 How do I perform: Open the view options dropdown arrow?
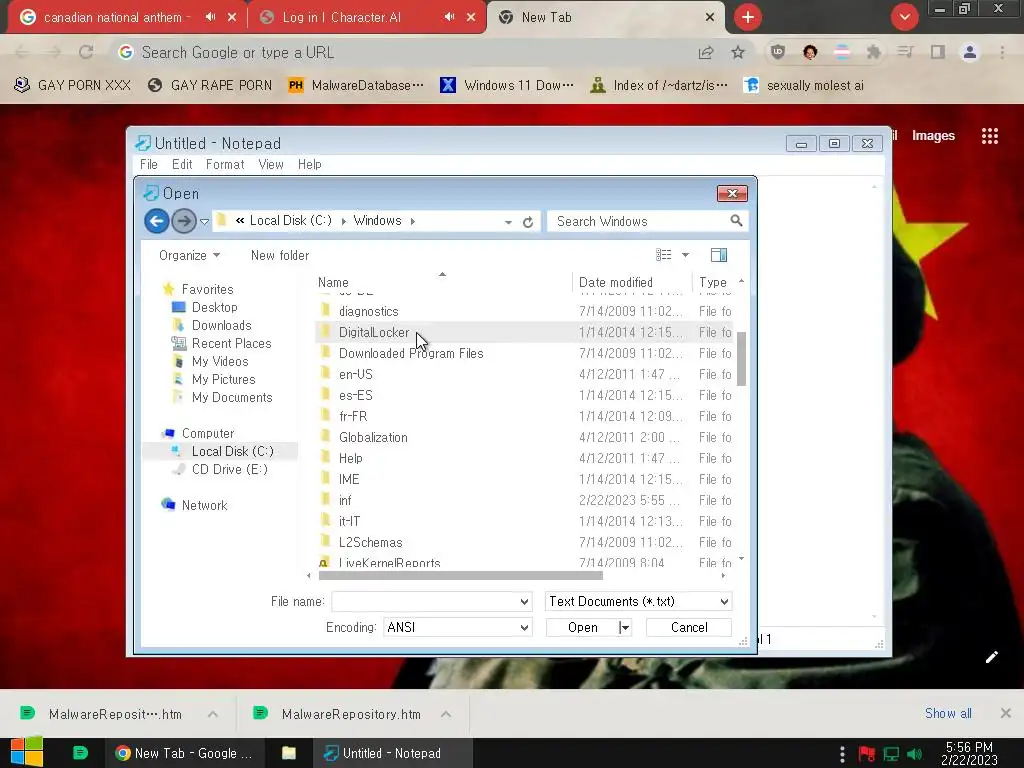coord(685,255)
